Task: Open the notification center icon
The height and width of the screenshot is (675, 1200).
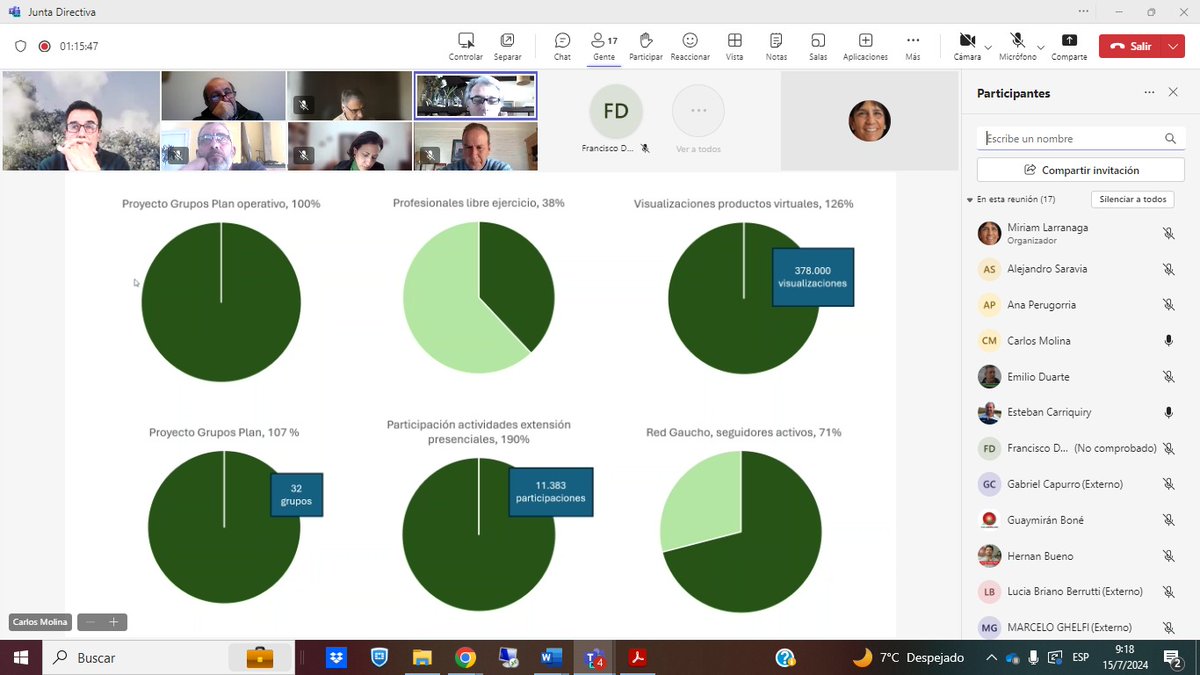Action: click(x=1173, y=657)
